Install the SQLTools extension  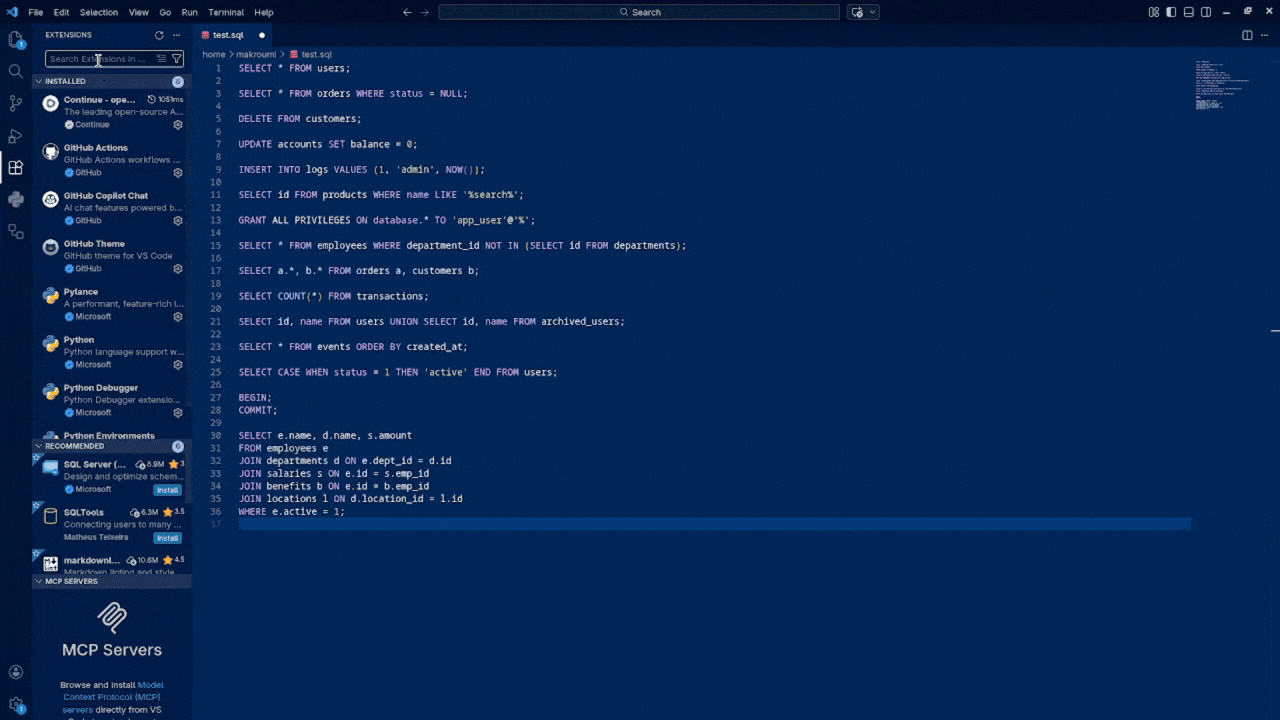(x=167, y=537)
